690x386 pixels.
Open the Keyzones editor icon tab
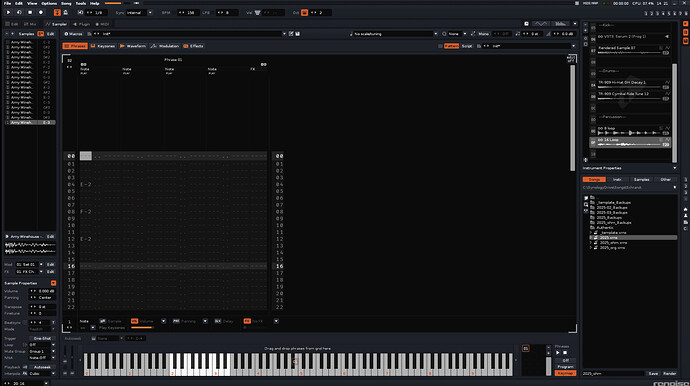103,46
